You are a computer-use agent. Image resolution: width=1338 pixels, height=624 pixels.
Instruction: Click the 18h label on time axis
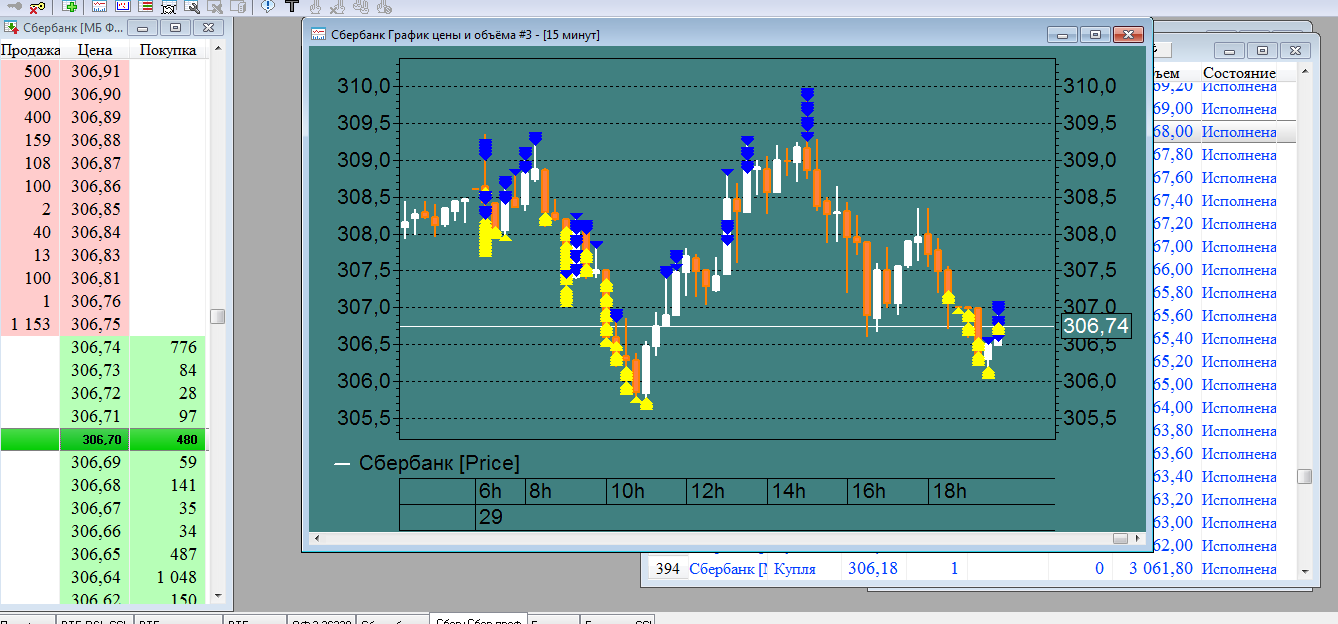coord(949,491)
